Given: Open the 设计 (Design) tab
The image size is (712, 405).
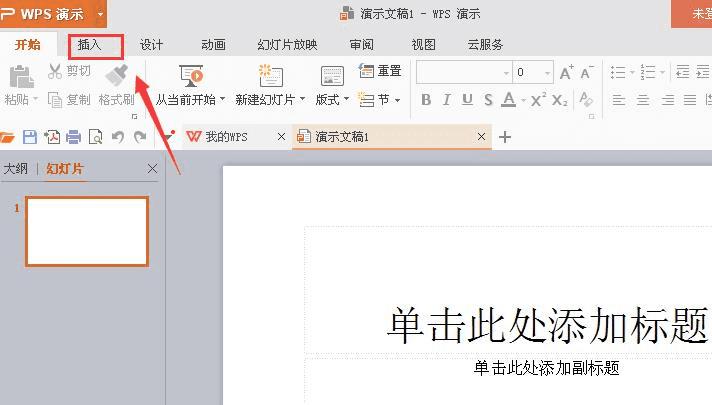Looking at the screenshot, I should click(x=151, y=45).
